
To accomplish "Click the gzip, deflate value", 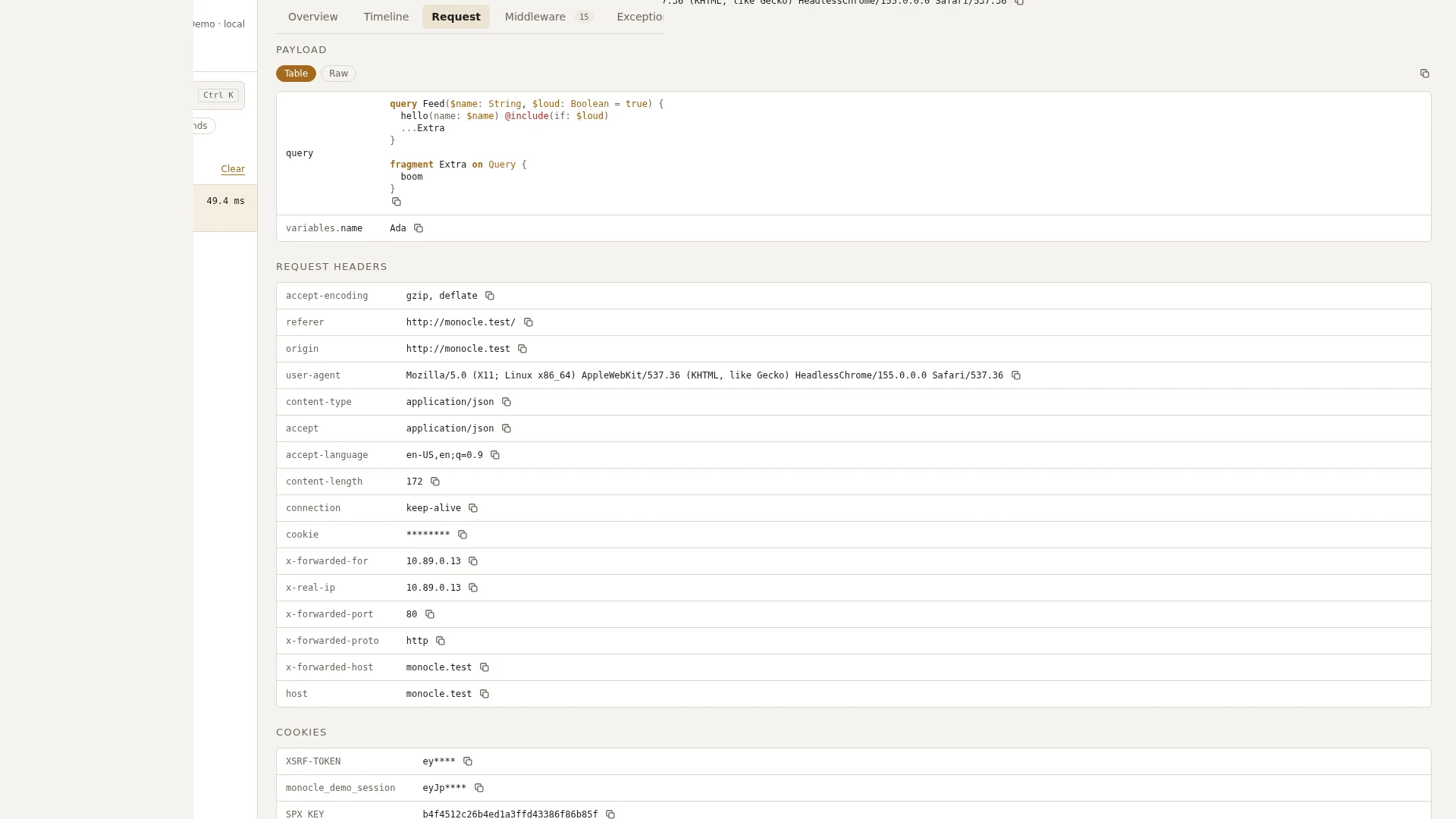I will [x=441, y=296].
